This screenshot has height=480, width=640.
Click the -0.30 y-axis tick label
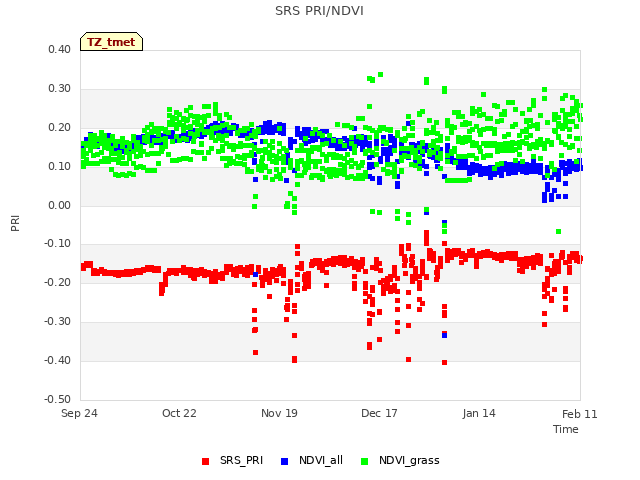click(58, 322)
